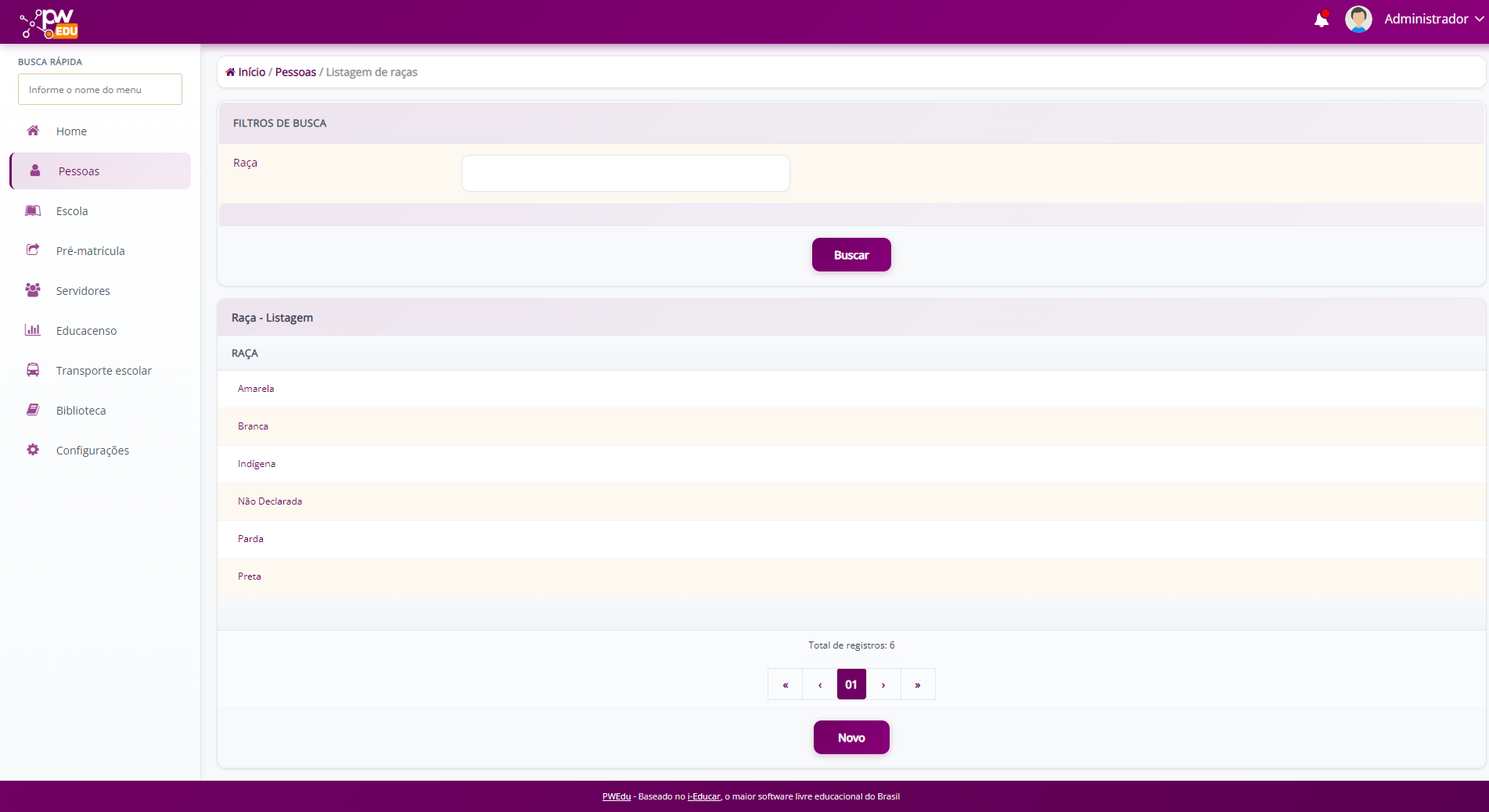Click the Educacenso chart icon
This screenshot has height=812, width=1489.
point(33,330)
